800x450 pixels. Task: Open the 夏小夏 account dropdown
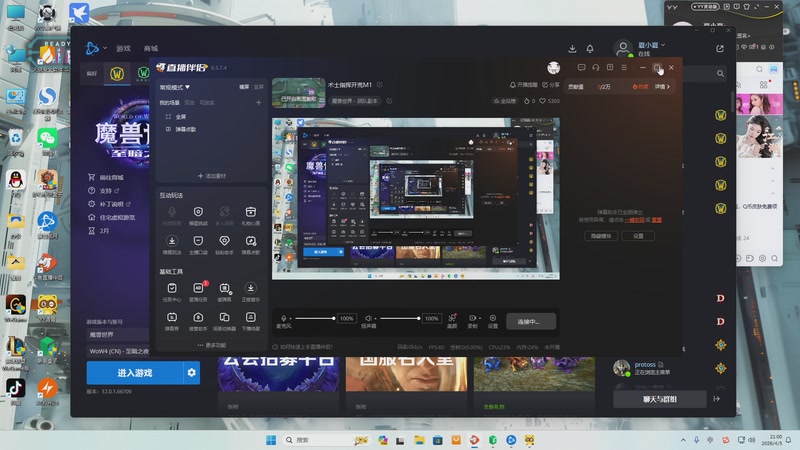652,45
